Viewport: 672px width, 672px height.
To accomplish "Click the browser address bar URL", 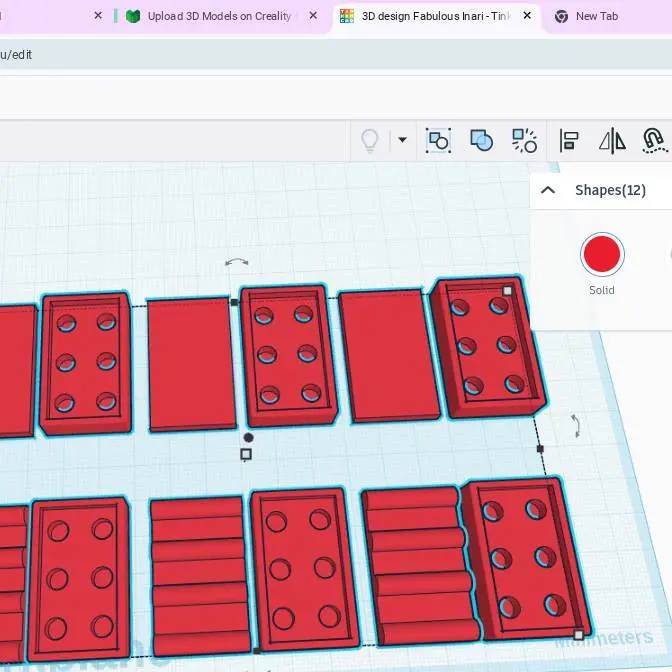I will (x=17, y=54).
